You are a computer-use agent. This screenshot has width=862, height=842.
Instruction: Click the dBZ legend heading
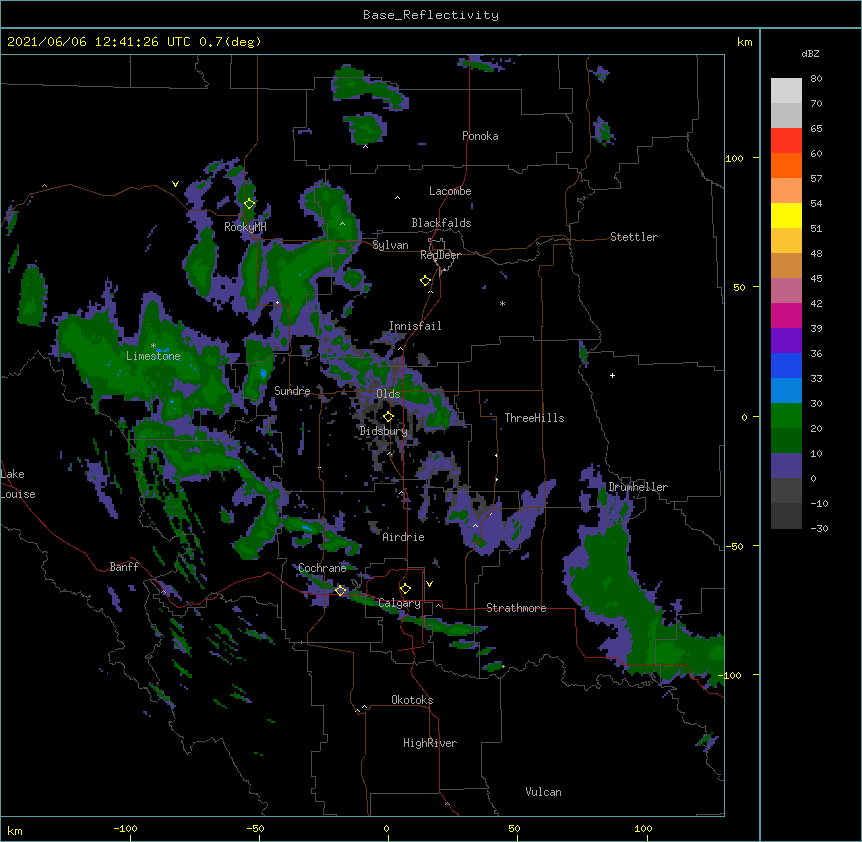[x=810, y=53]
